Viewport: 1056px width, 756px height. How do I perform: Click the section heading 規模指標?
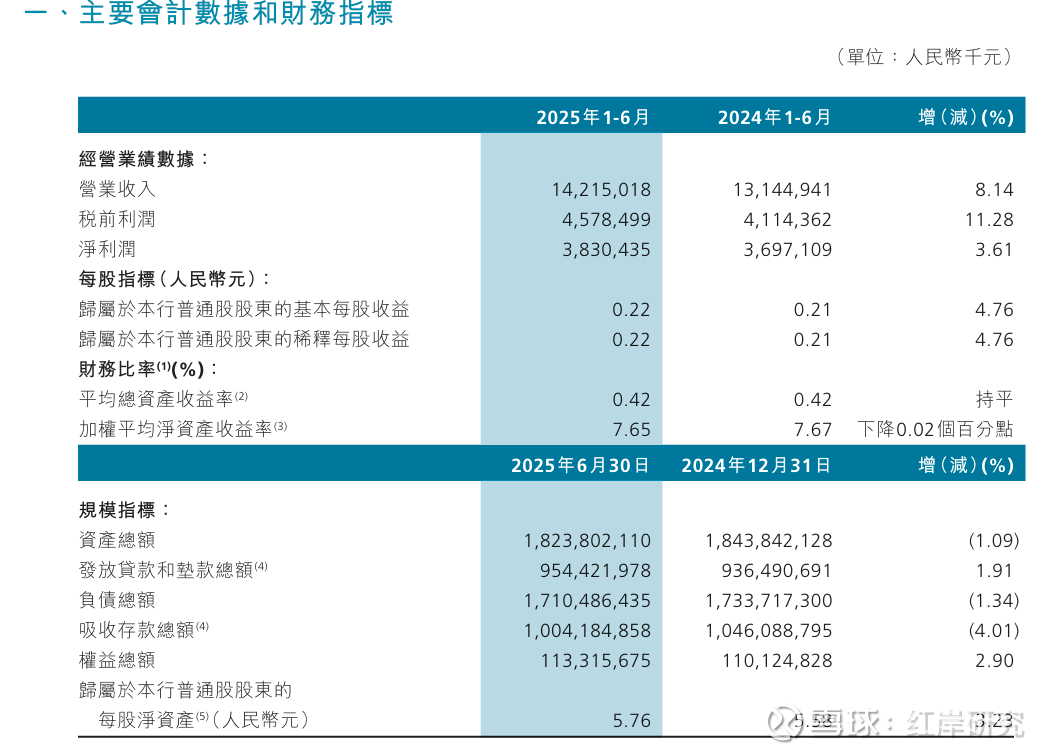(x=117, y=510)
